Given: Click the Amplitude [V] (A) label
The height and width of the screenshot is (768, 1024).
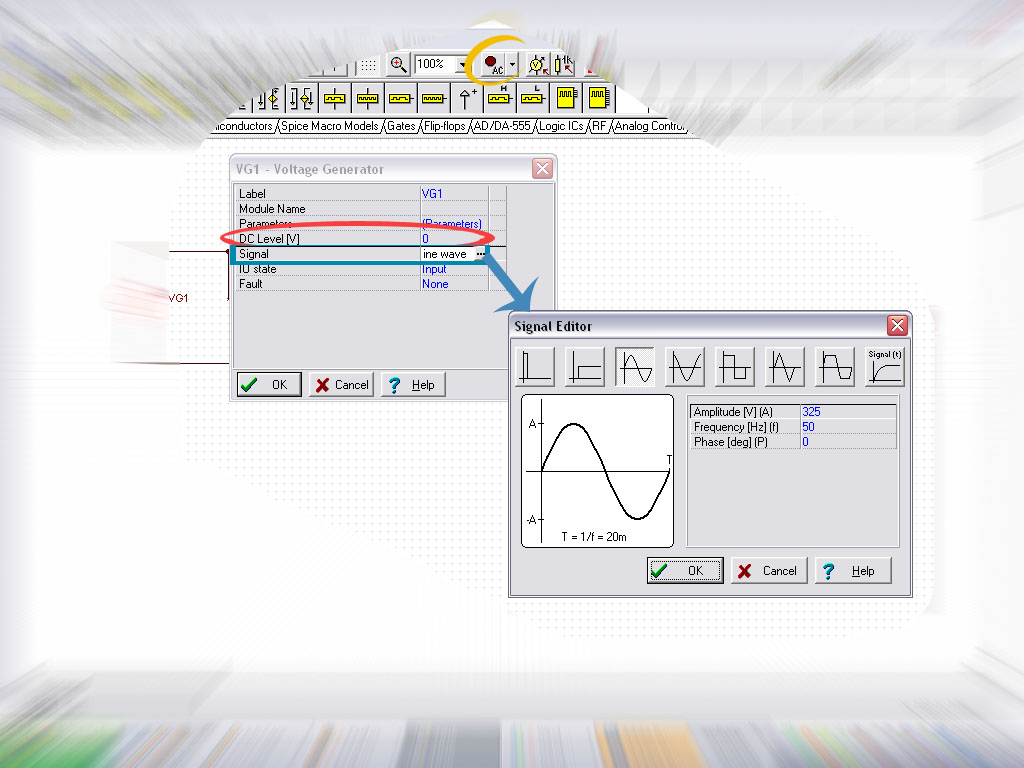Looking at the screenshot, I should click(733, 411).
